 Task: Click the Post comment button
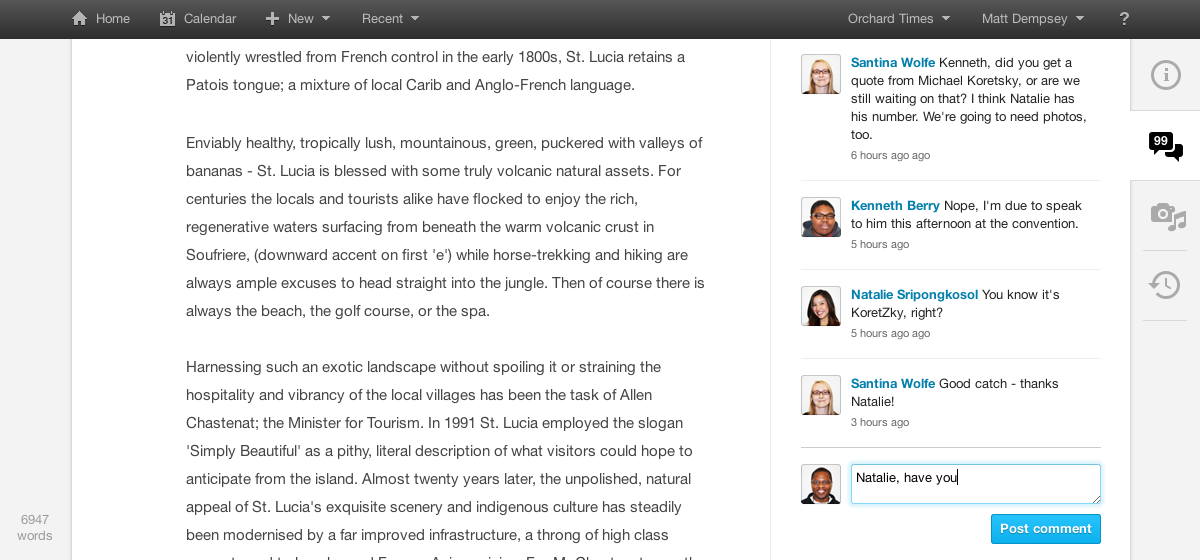[1045, 529]
